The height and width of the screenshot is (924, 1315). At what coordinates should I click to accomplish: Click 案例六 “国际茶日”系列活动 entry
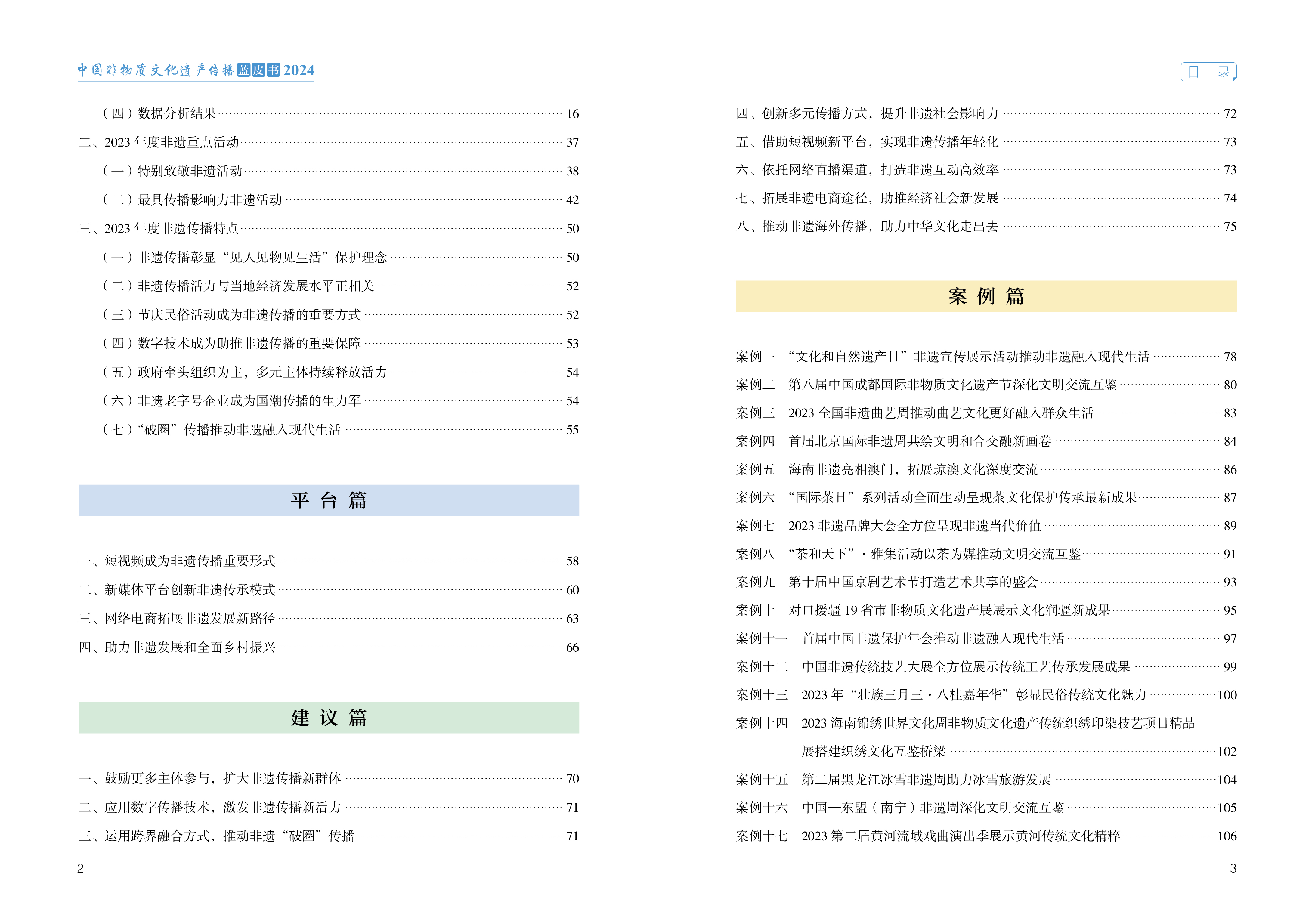[x=986, y=497]
